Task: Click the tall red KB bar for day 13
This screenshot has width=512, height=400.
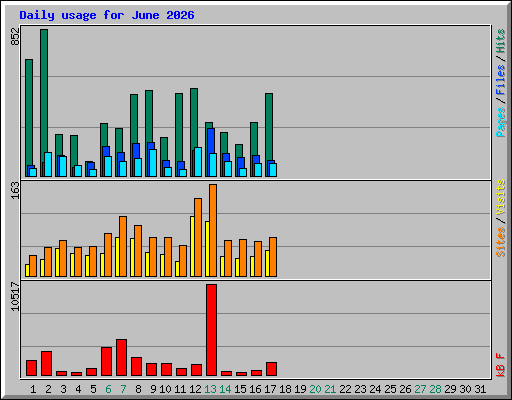Action: pyautogui.click(x=211, y=330)
